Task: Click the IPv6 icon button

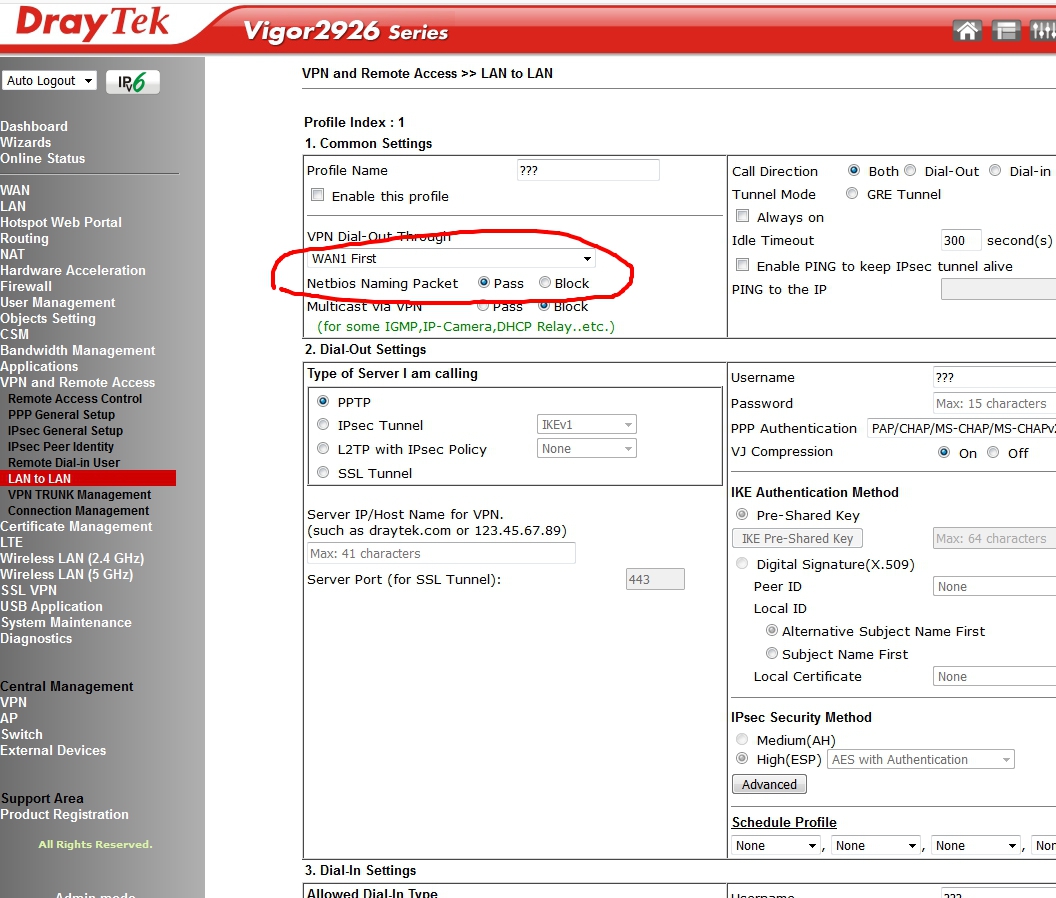Action: tap(132, 82)
